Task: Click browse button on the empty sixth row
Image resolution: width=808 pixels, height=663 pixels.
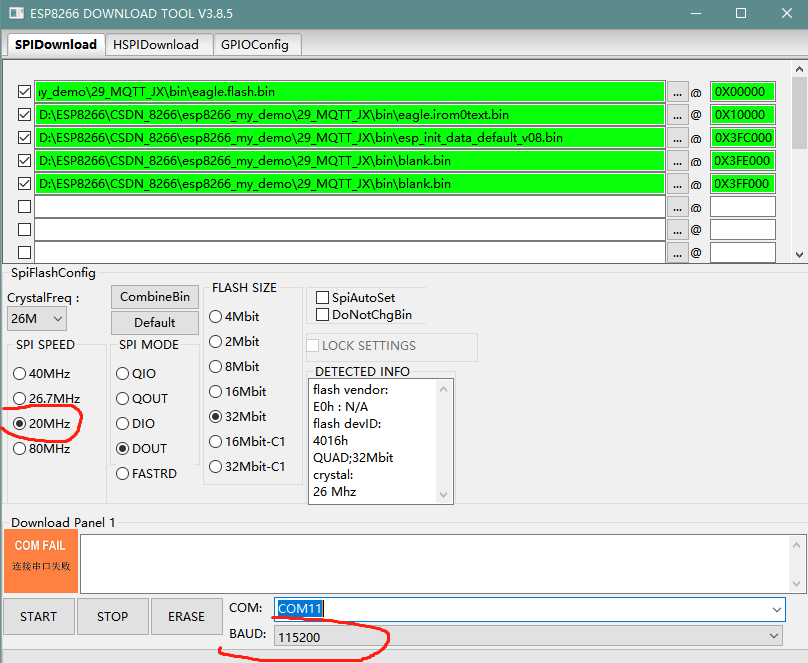Action: (677, 206)
